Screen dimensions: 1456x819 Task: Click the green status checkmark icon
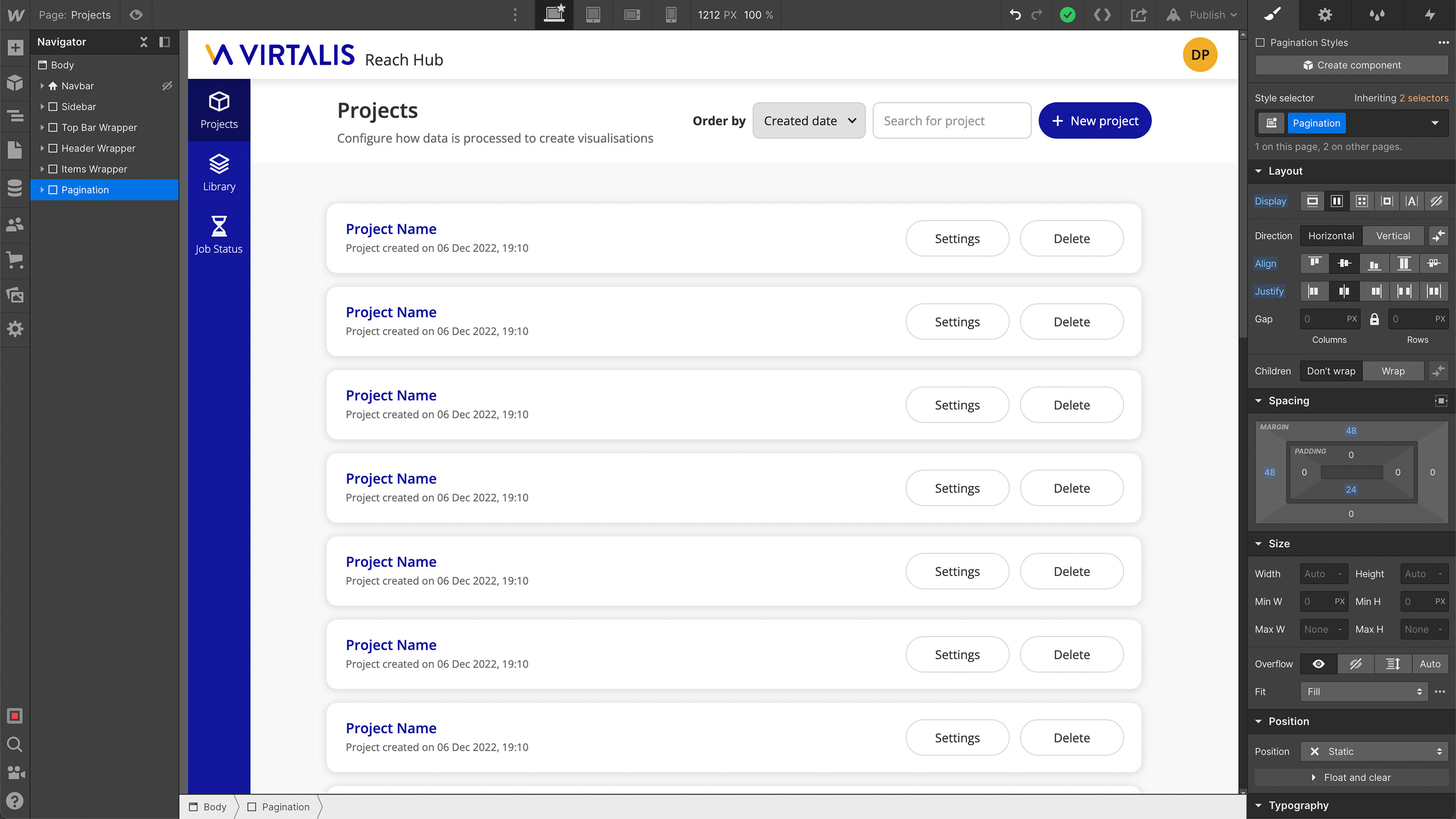click(x=1067, y=15)
